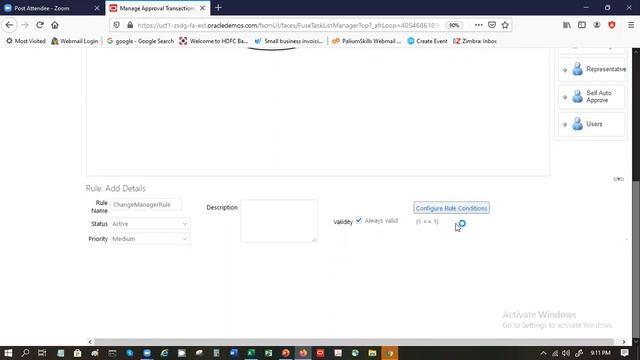640x360 pixels.
Task: Open Welcome to HDFC Bank bookmark
Action: click(x=213, y=41)
